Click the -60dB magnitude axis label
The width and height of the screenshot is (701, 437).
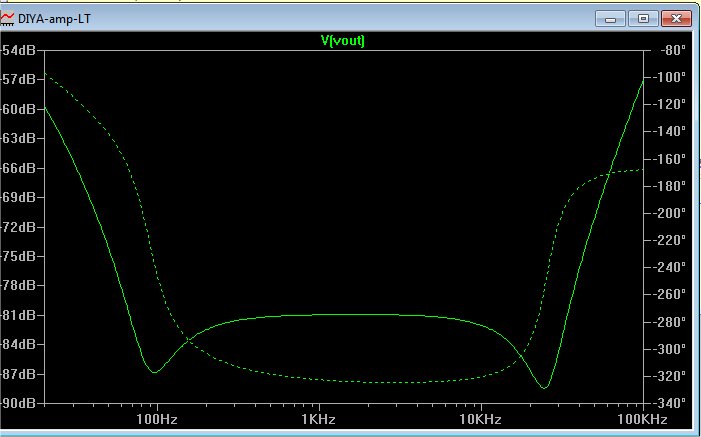pos(18,109)
